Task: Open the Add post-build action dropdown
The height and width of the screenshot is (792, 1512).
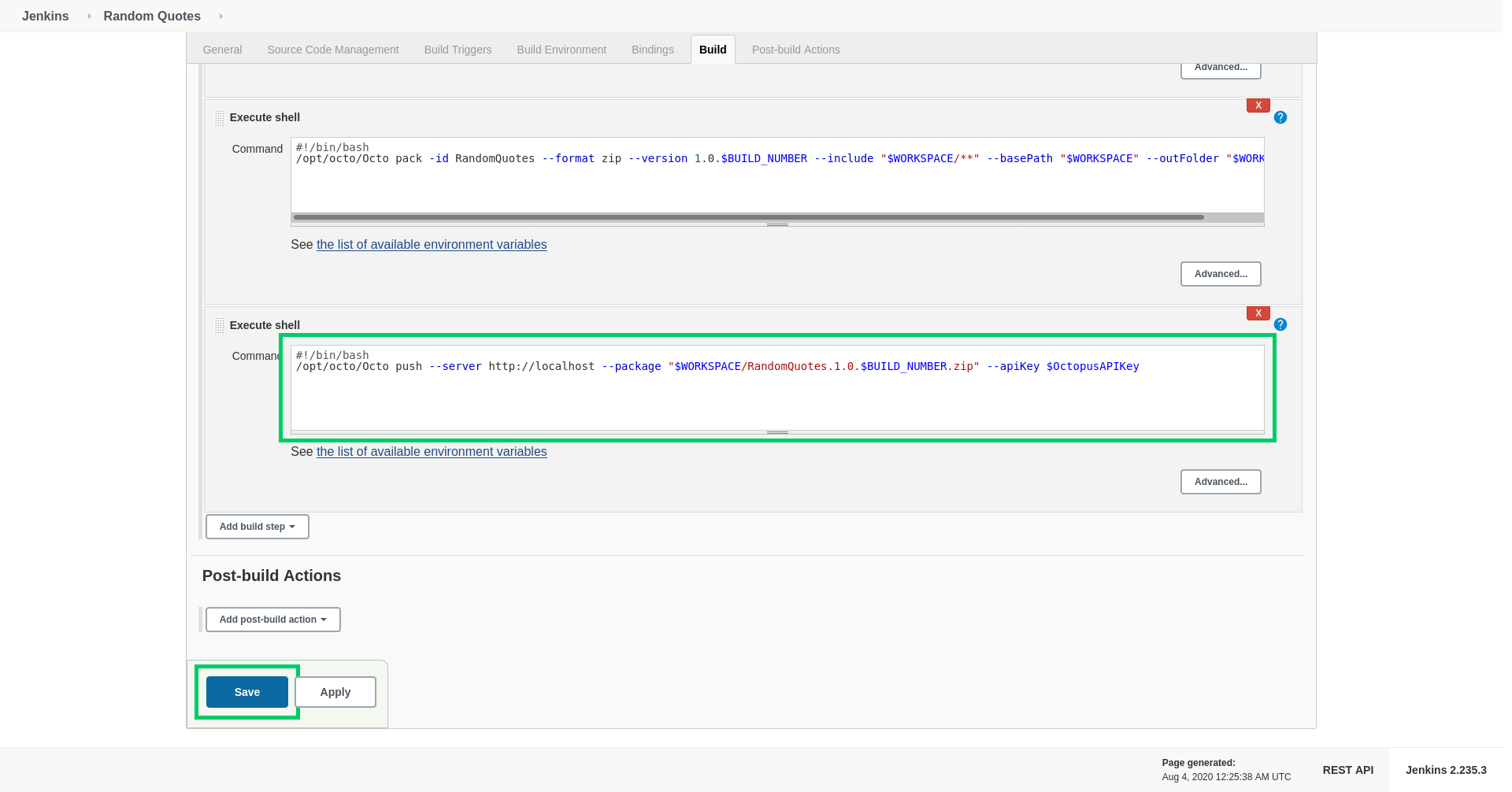Action: tap(272, 620)
